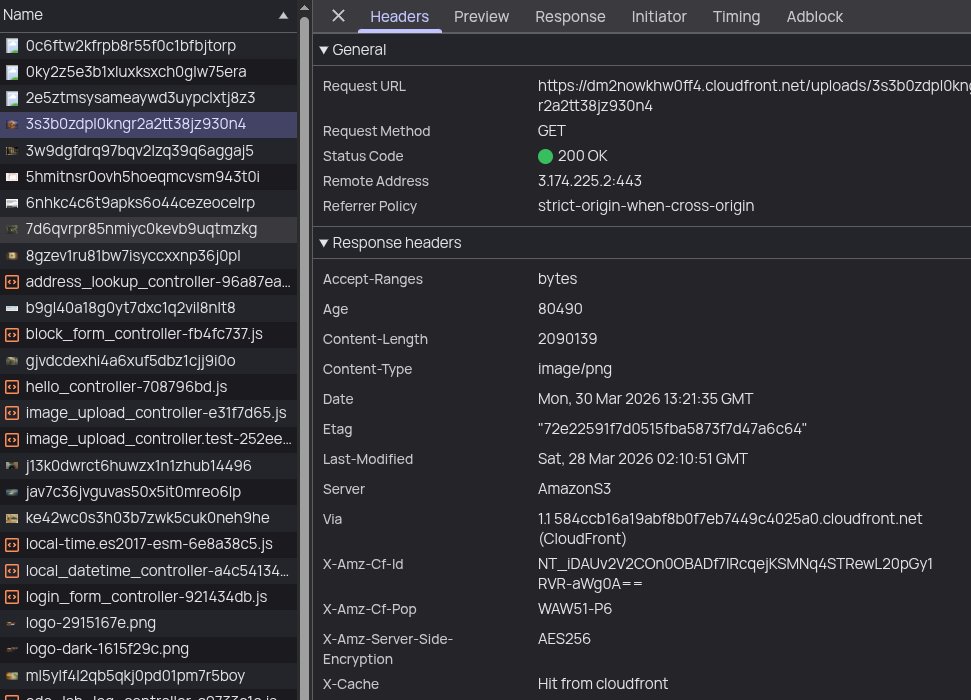Click the Age value 80490

[x=560, y=308]
